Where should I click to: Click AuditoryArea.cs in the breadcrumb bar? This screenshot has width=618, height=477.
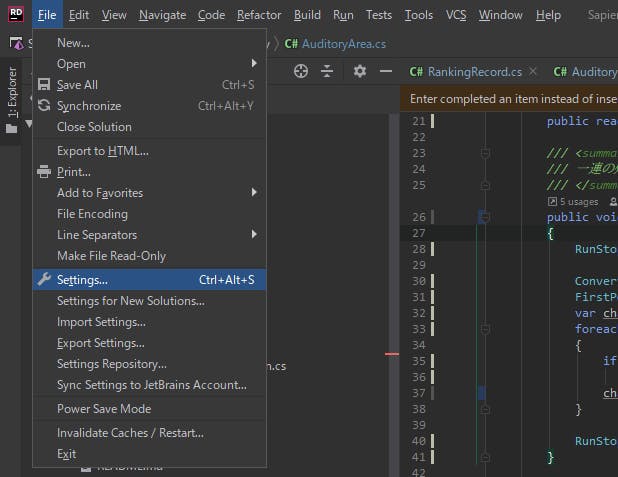pos(344,44)
